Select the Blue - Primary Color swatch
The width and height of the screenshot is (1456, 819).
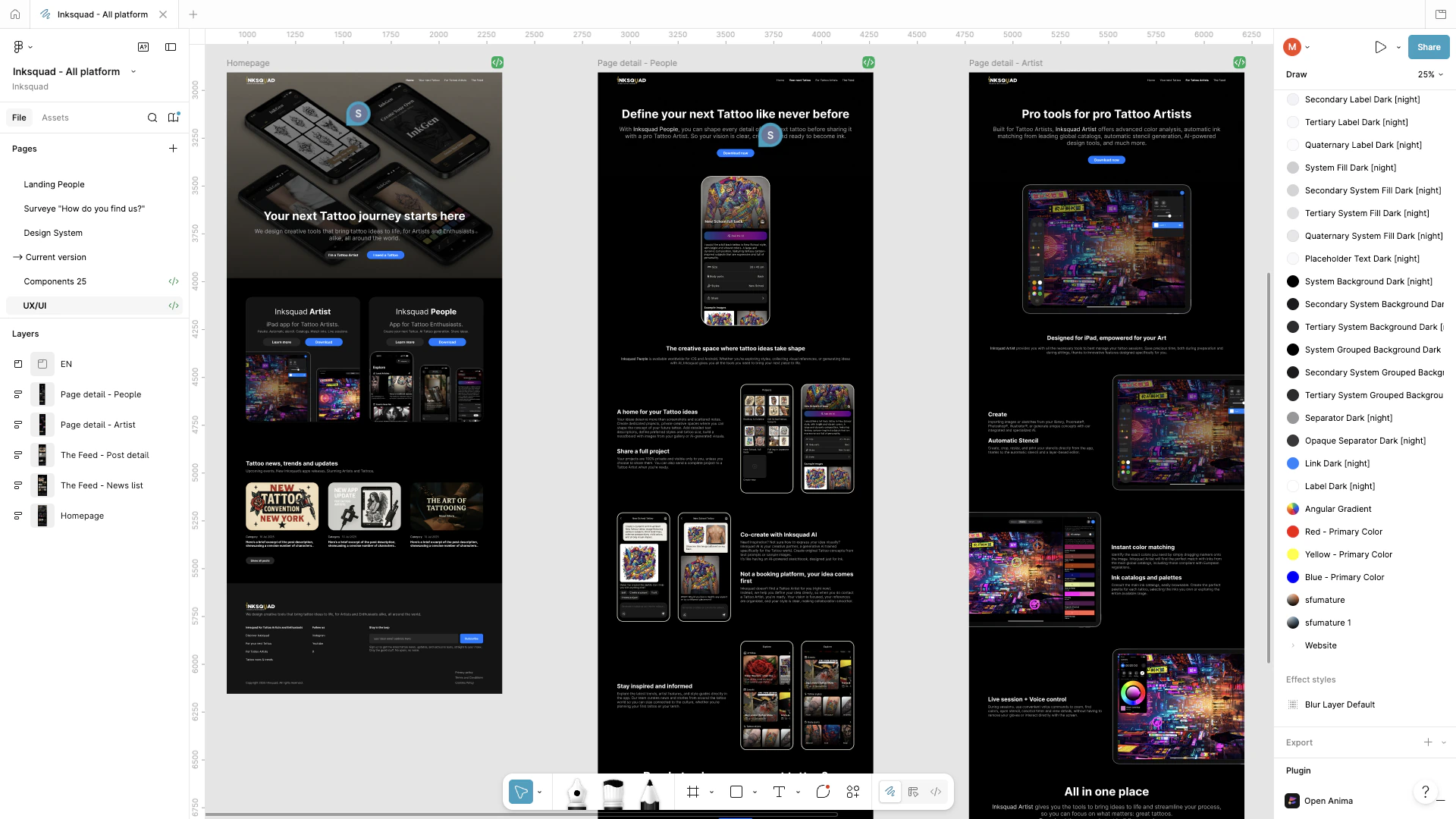[x=1293, y=577]
